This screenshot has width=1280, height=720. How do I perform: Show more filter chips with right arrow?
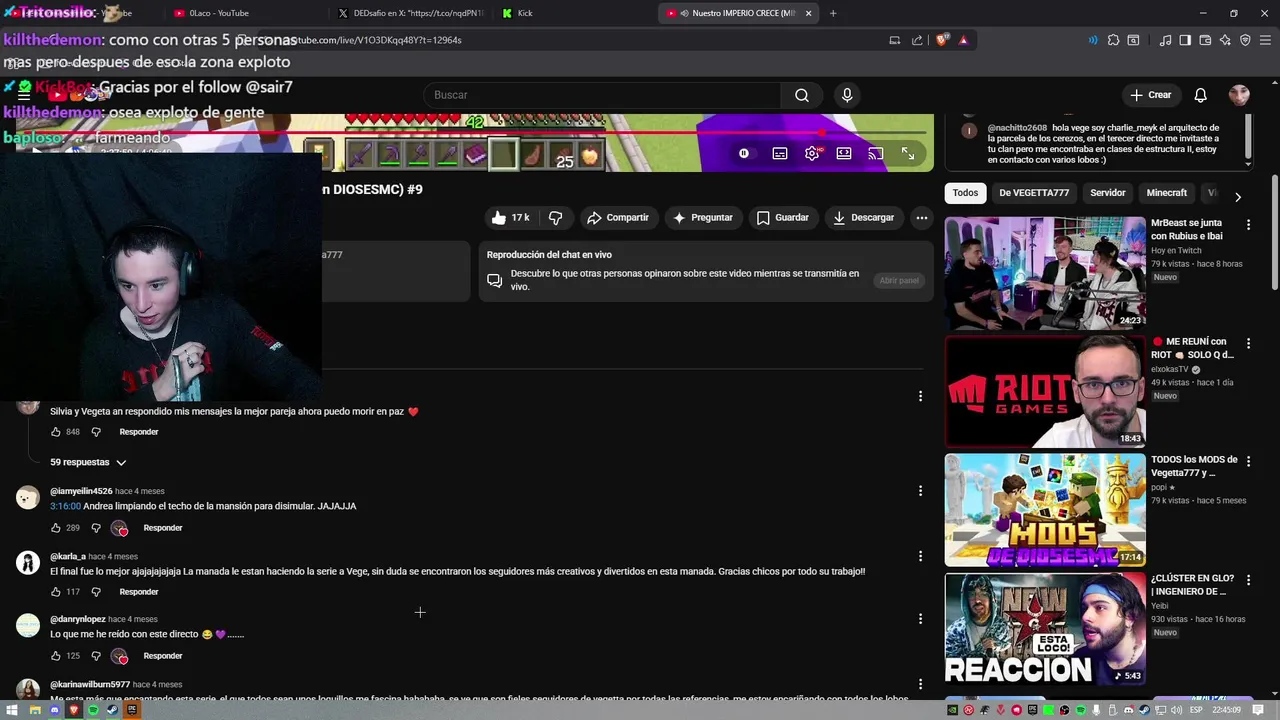1238,197
